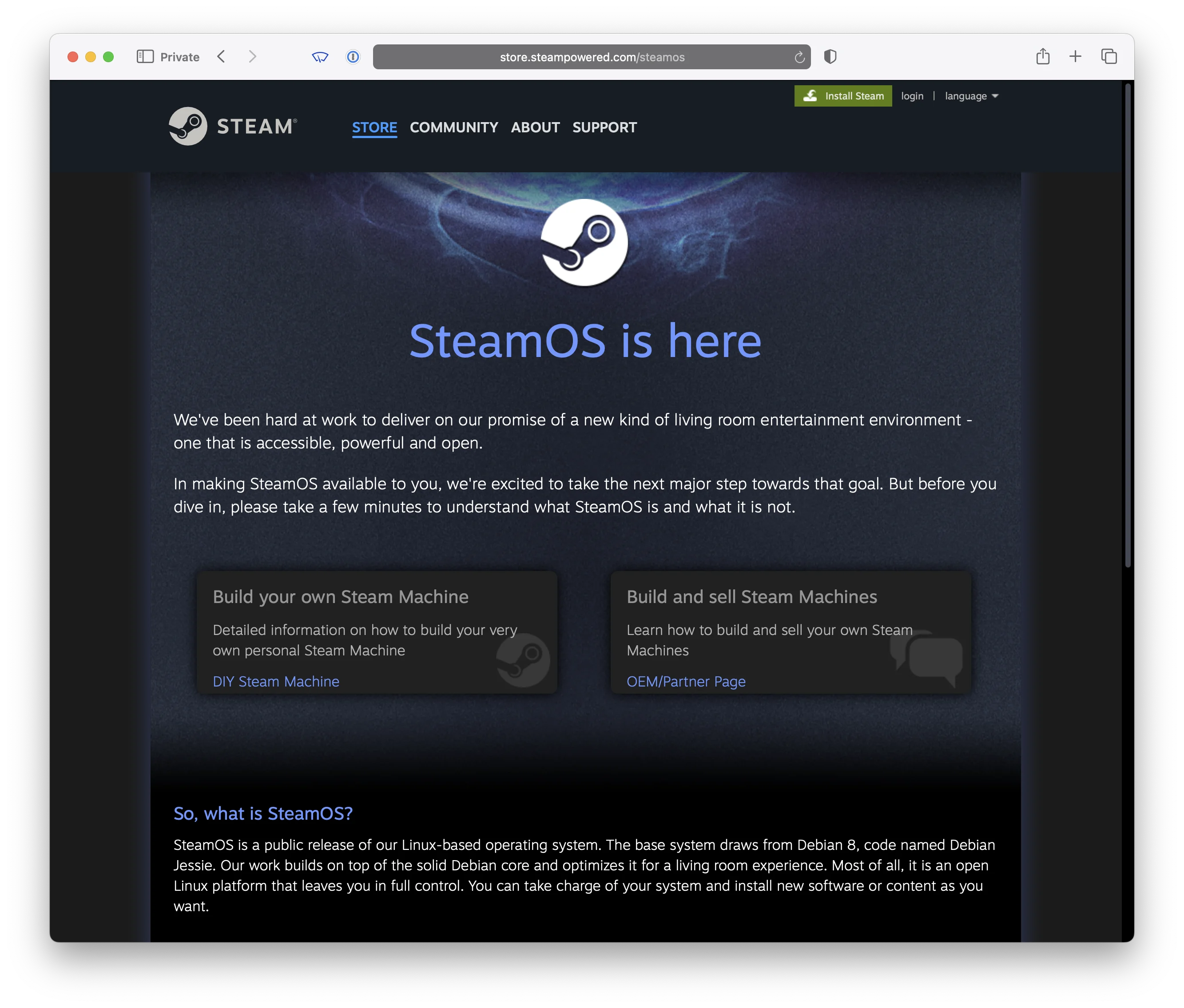Go back with the back arrow
The image size is (1184, 1008).
point(222,56)
